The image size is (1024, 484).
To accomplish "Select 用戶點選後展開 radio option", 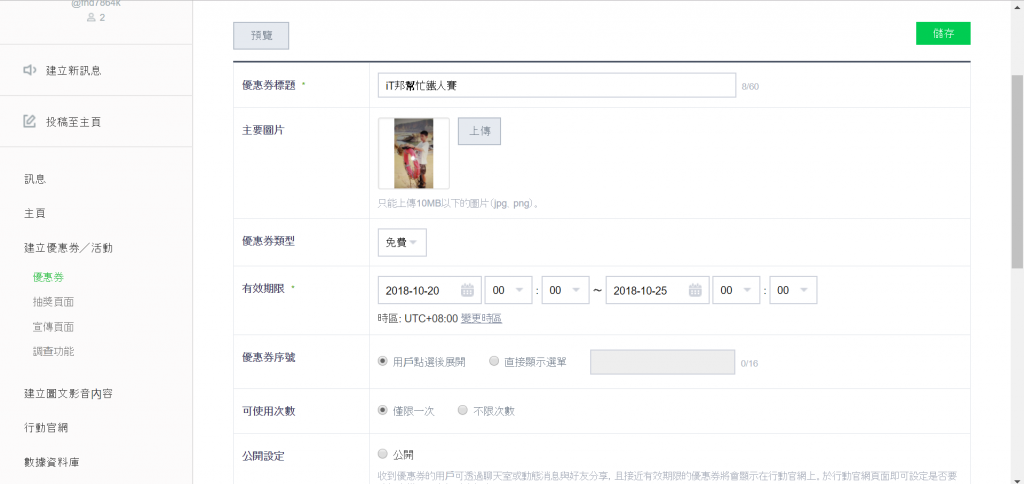I will pyautogui.click(x=382, y=361).
